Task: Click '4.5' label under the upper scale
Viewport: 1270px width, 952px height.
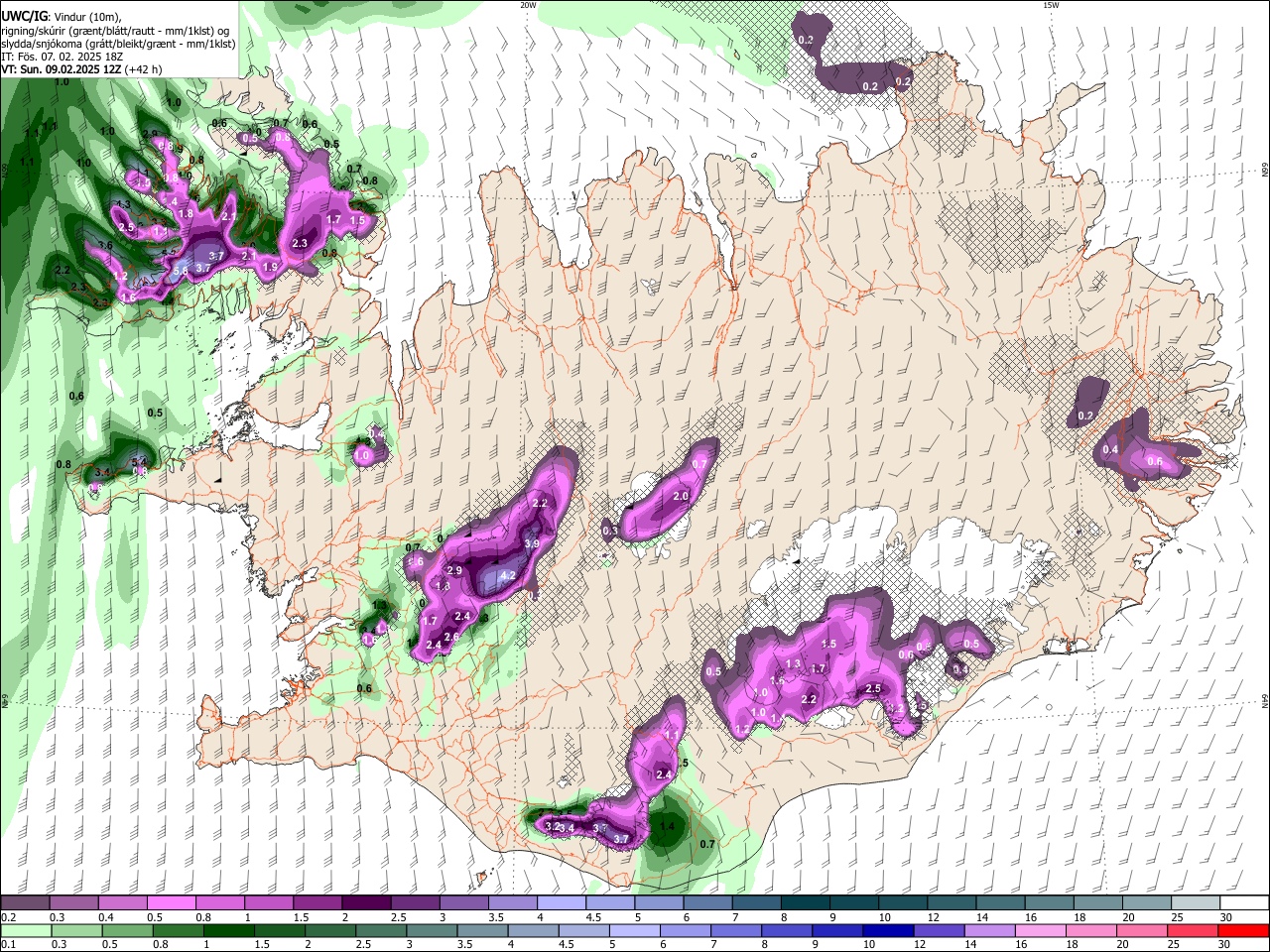Action: pyautogui.click(x=593, y=917)
